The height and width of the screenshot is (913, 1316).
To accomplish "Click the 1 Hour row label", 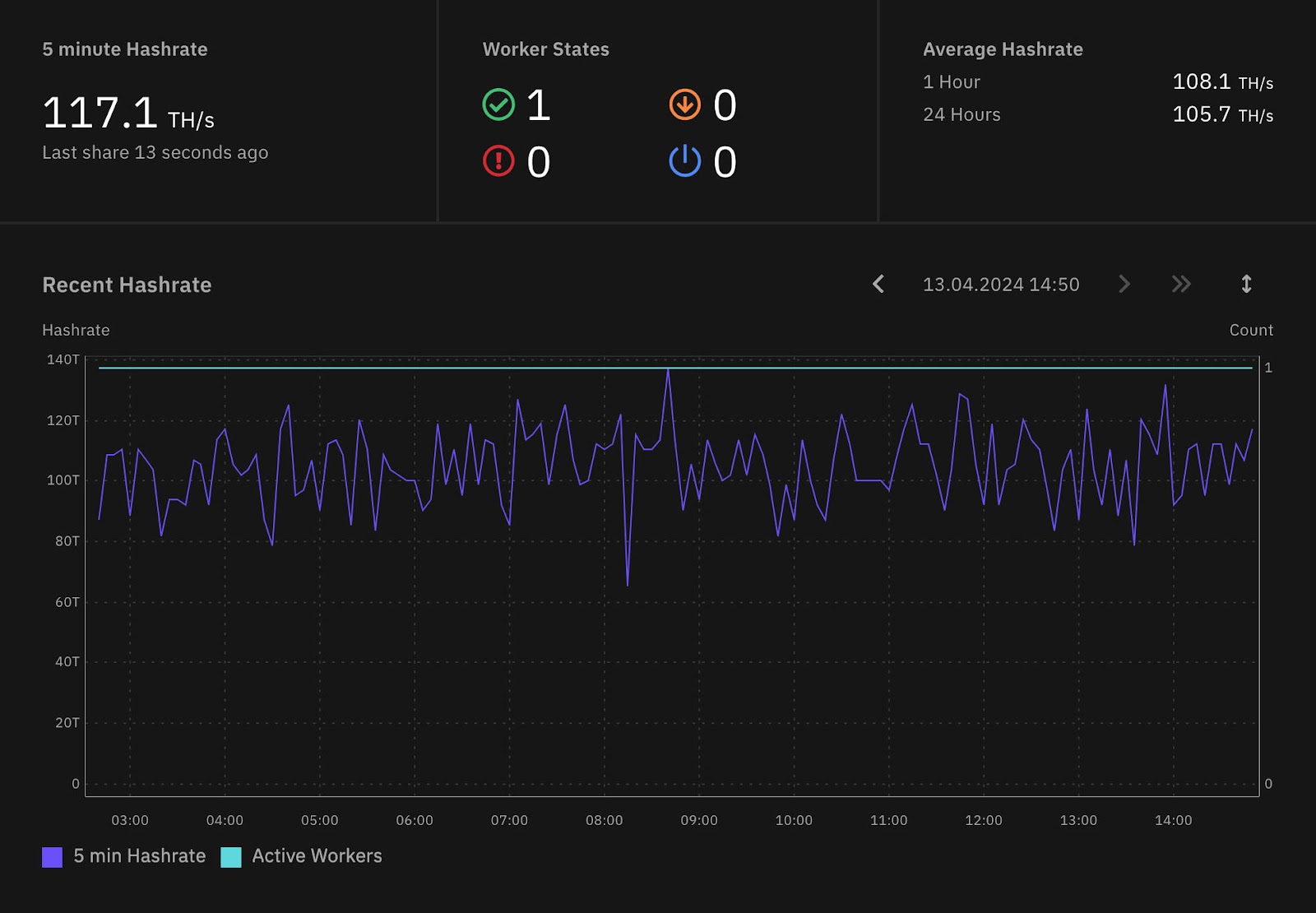I will [952, 82].
